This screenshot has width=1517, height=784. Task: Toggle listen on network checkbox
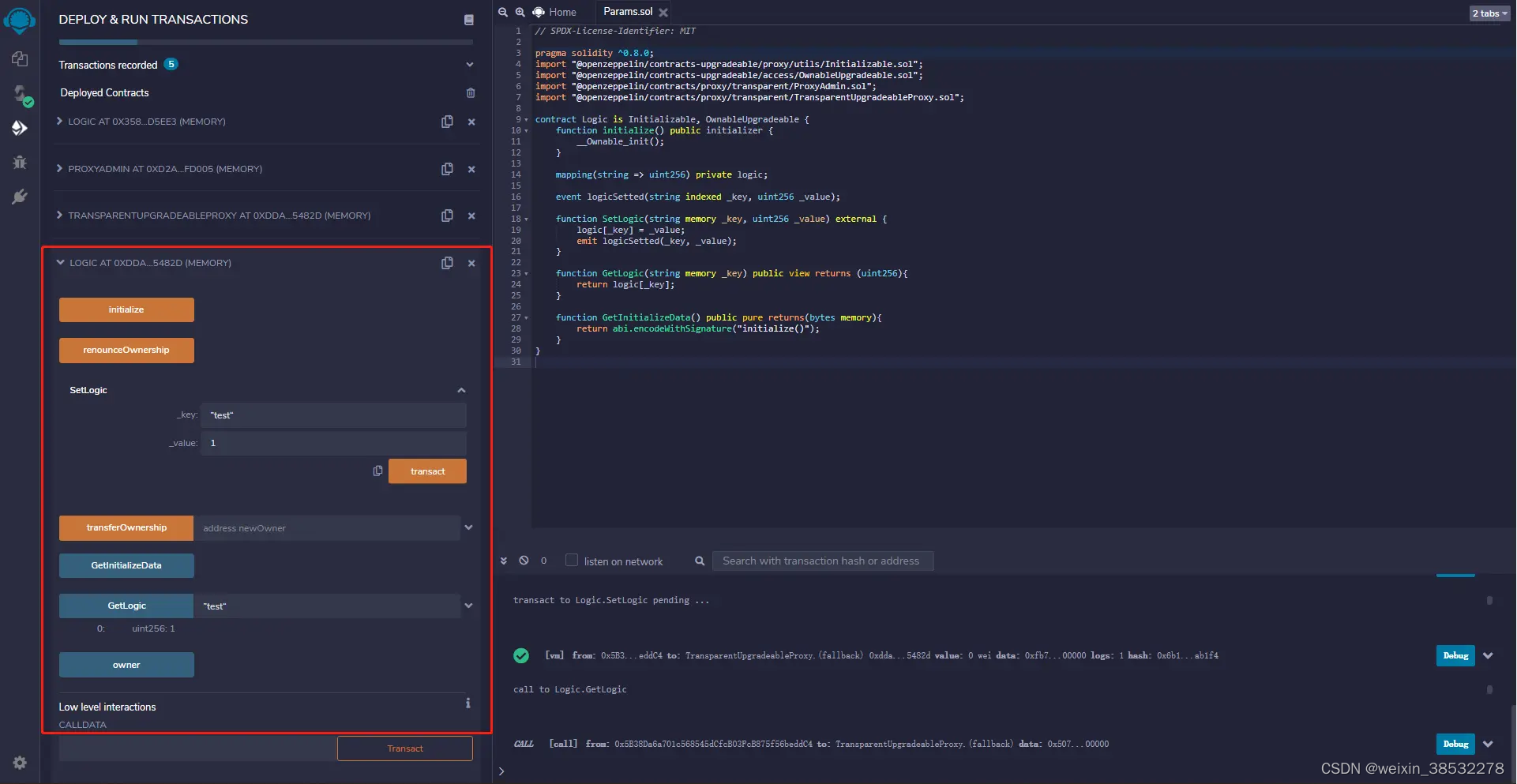tap(572, 560)
